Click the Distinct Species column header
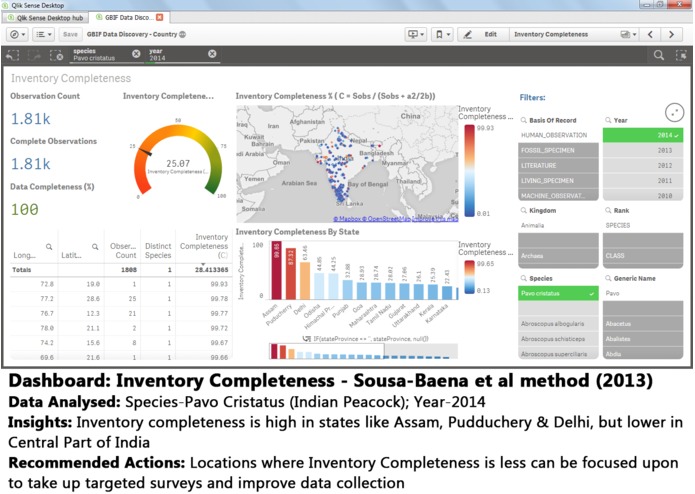Screen dimensions: 695x494 (158, 250)
